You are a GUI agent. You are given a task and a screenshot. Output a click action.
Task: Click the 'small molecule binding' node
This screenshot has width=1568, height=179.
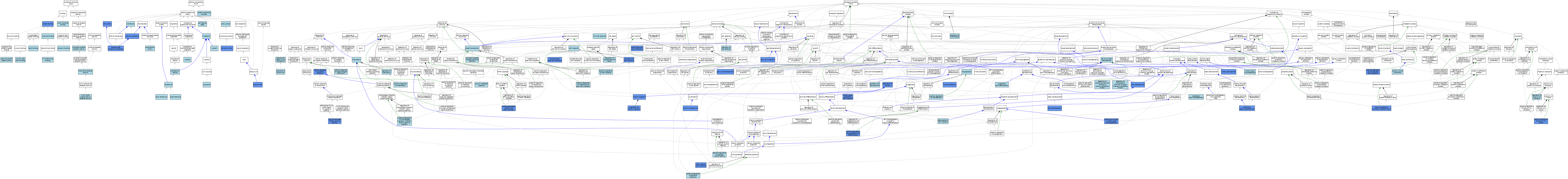63,24
